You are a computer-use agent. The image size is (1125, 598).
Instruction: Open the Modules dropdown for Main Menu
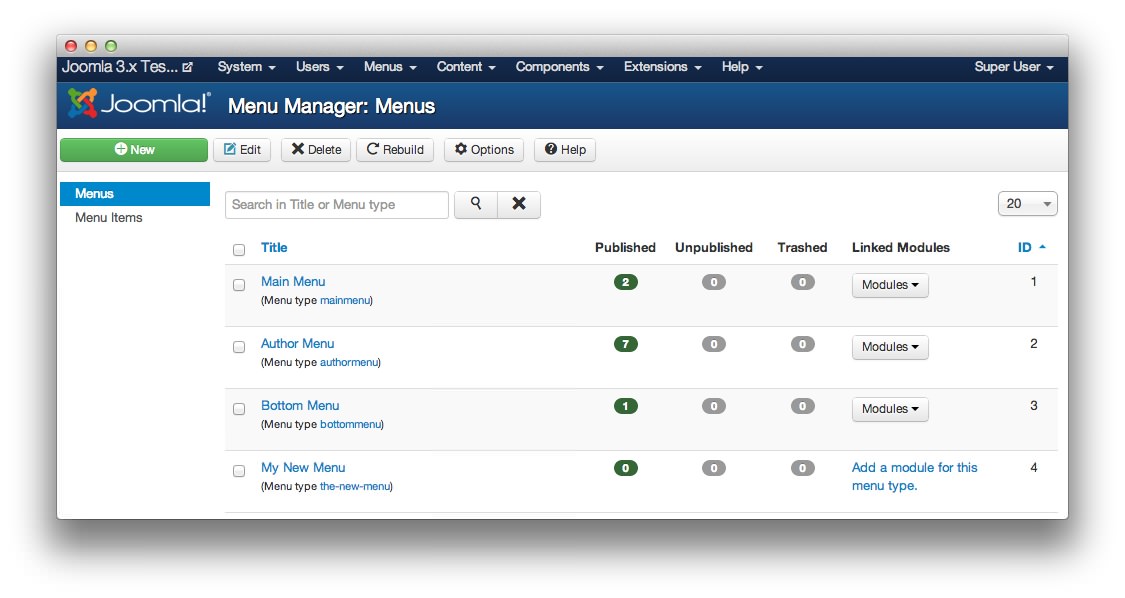click(889, 285)
